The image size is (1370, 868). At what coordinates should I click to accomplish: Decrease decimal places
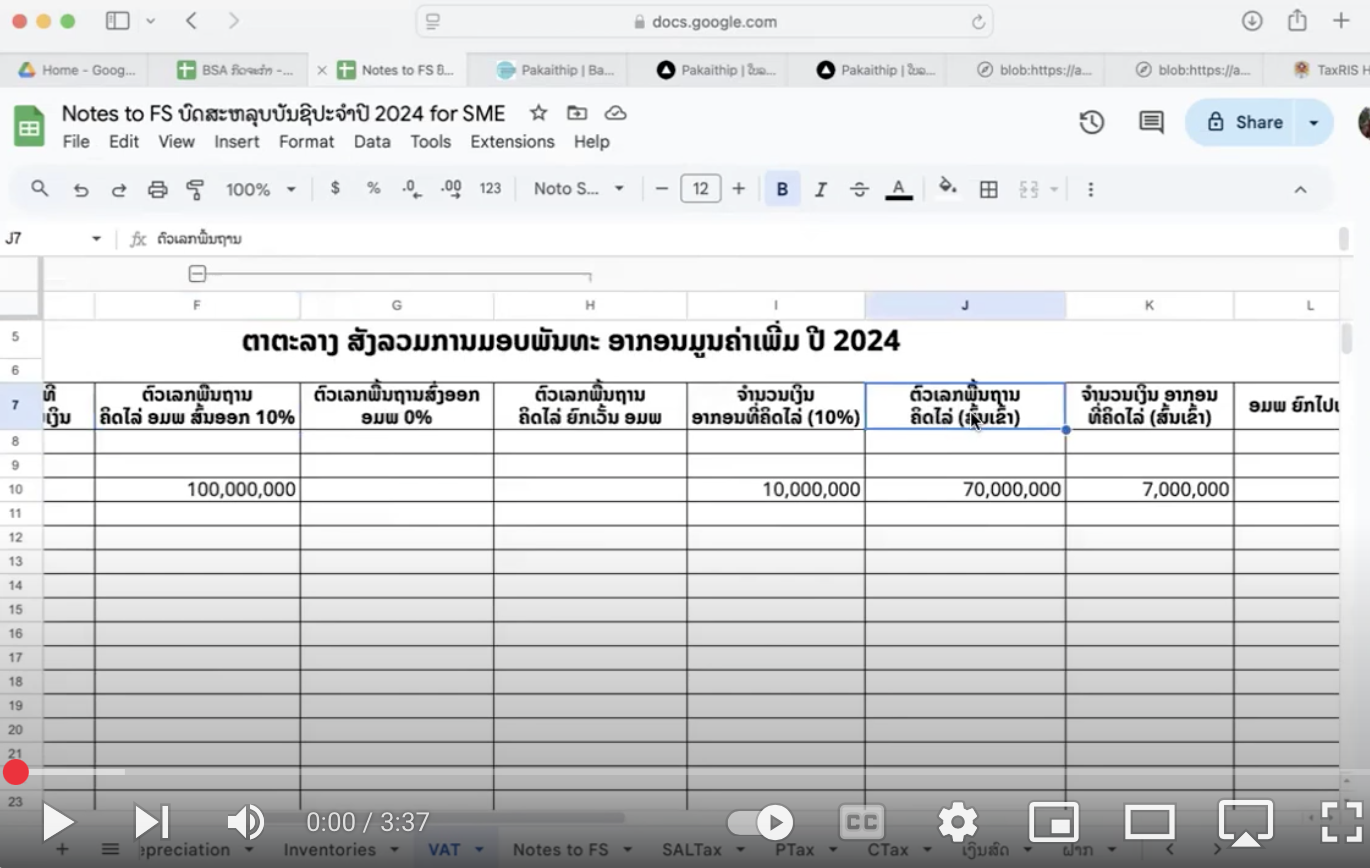point(411,188)
